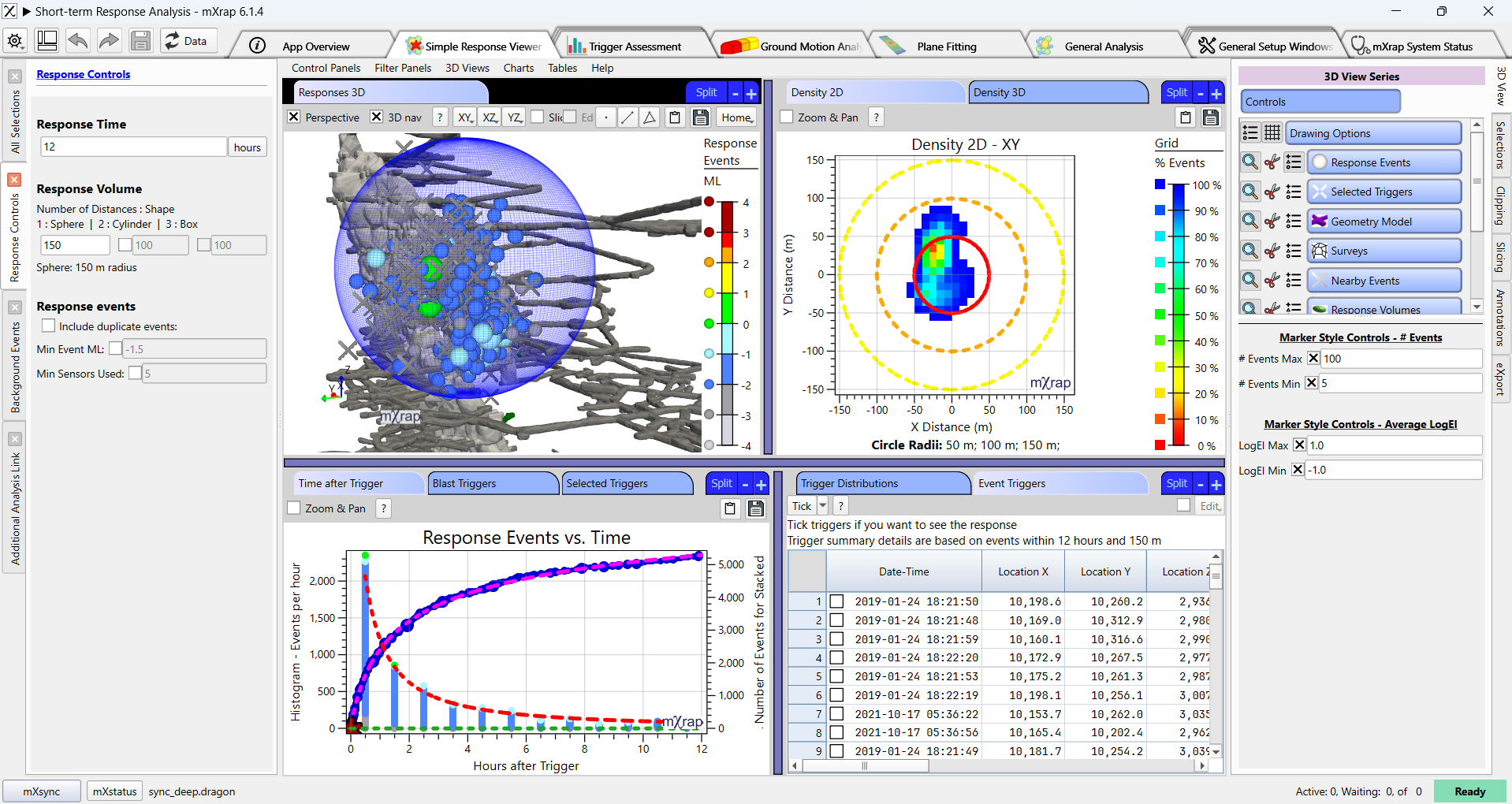The width and height of the screenshot is (1512, 804).
Task: Tick Zoom & Pan in Density 2D panel
Action: point(786,117)
